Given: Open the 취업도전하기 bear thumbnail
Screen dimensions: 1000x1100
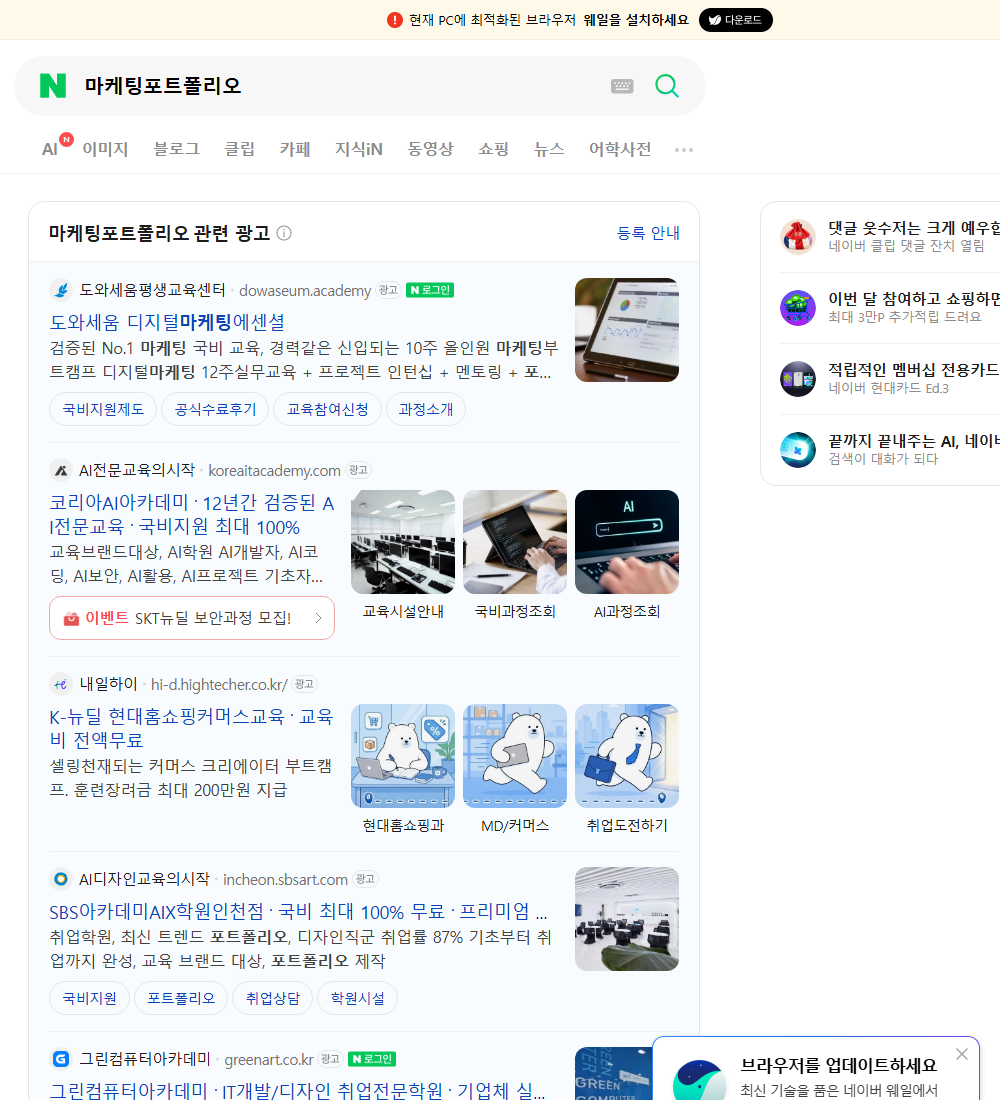Looking at the screenshot, I should point(627,756).
